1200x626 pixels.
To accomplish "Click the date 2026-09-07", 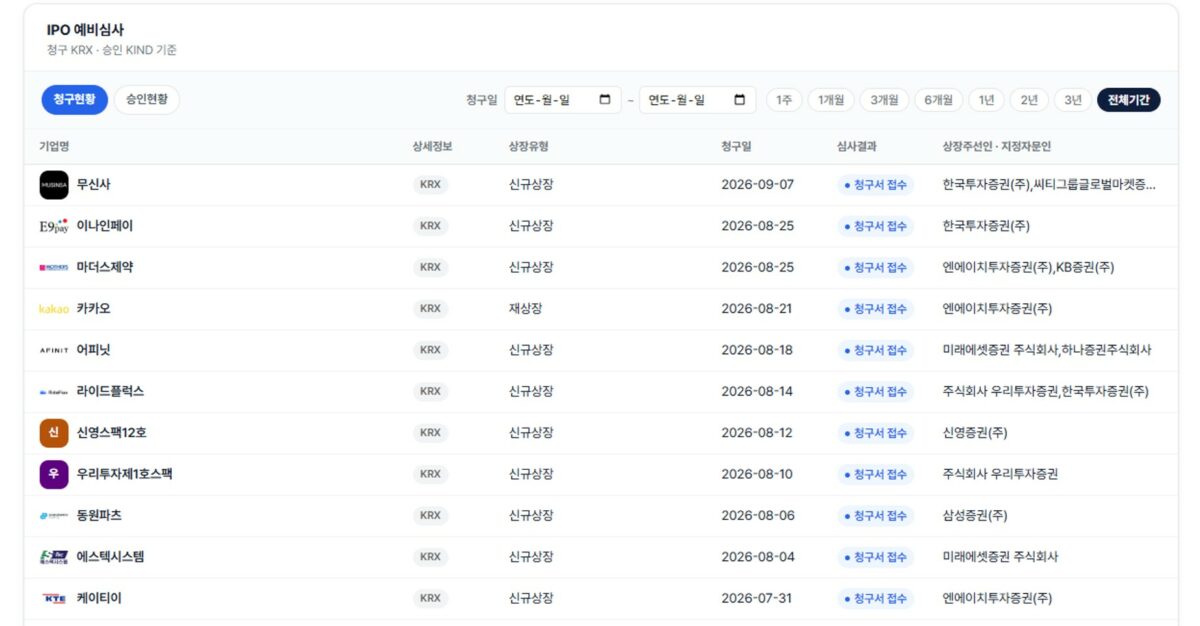I will pos(758,185).
